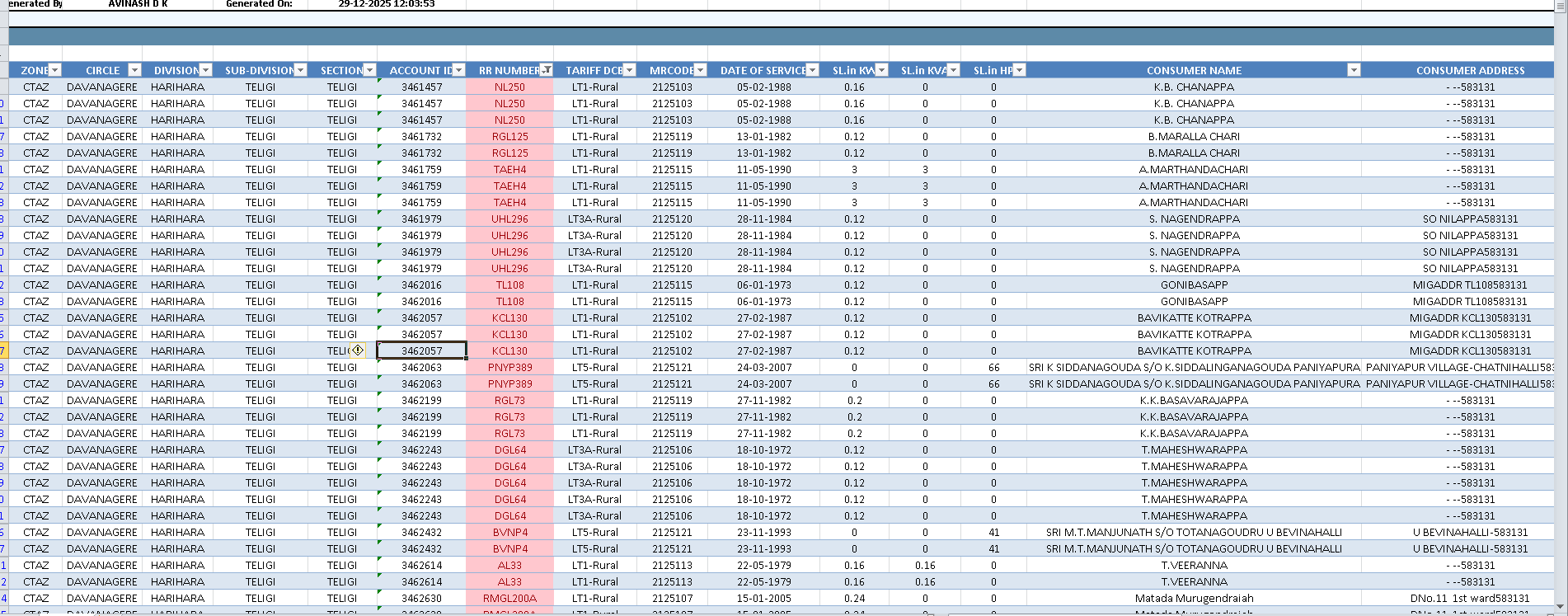The image size is (1568, 616).
Task: Click the Matada Murugendraiah consumer name cell
Action: 1193,598
